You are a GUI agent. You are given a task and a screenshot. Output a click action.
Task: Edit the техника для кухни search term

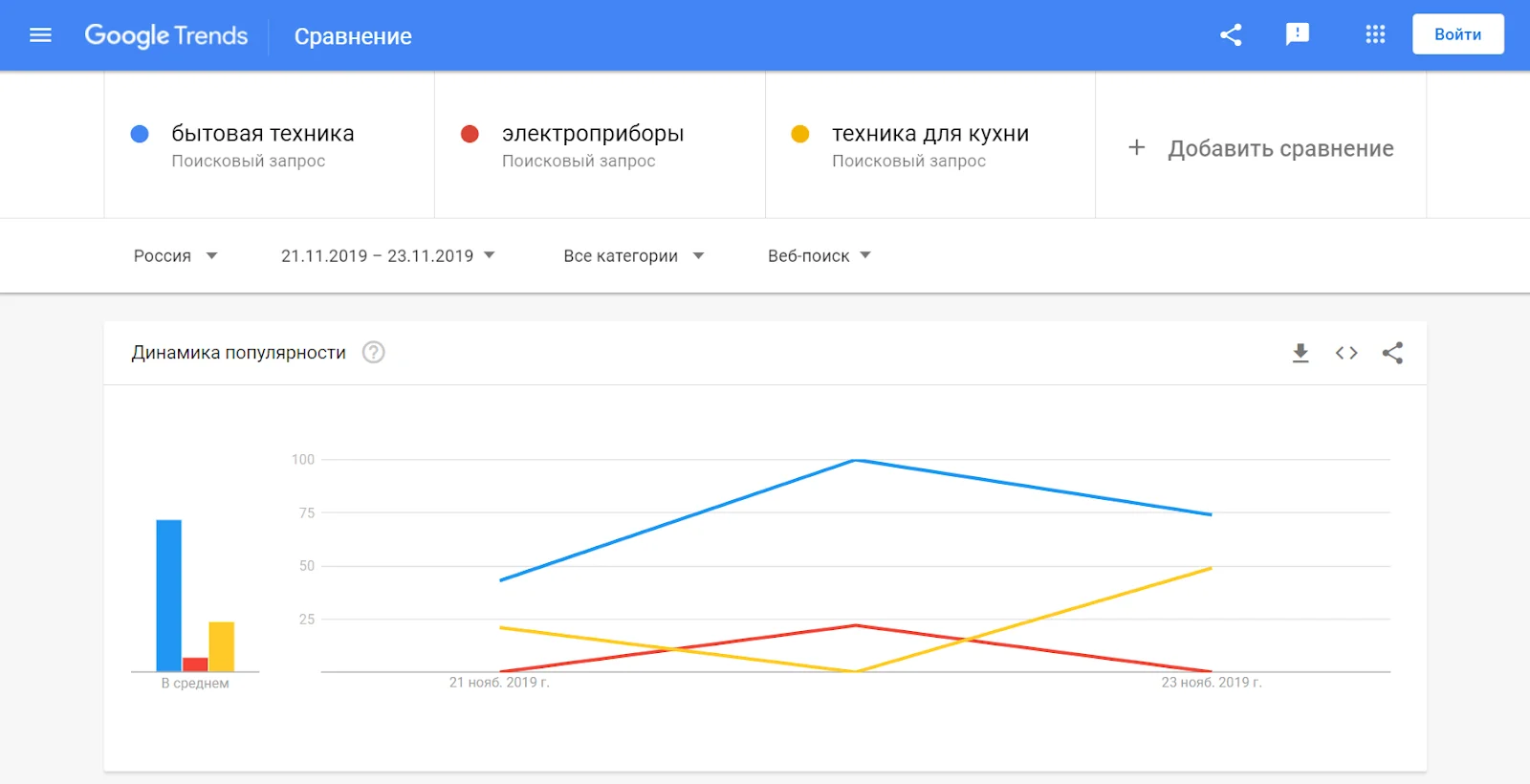(929, 134)
